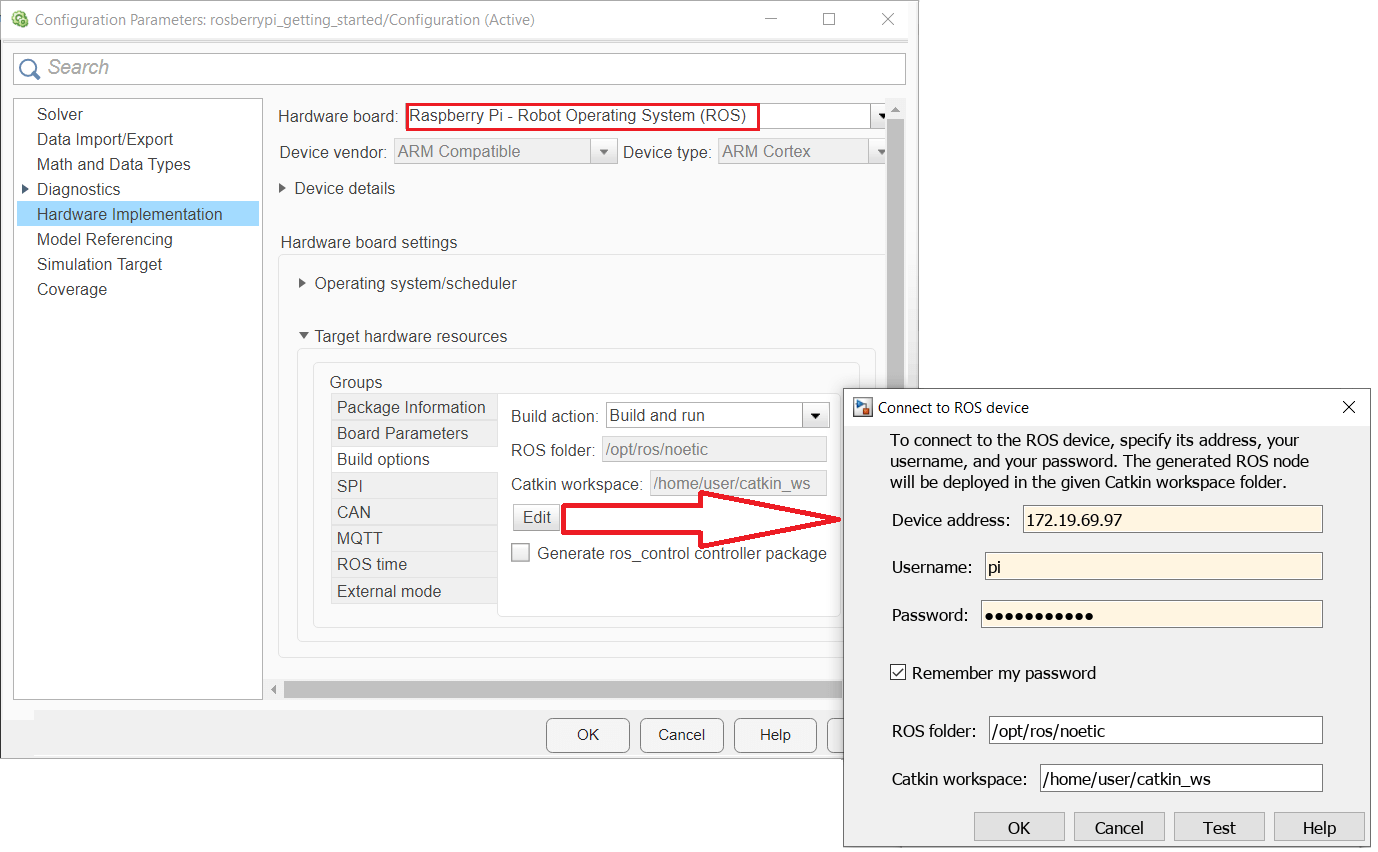This screenshot has height=852, width=1378.
Task: Select the SPI group
Action: point(414,486)
